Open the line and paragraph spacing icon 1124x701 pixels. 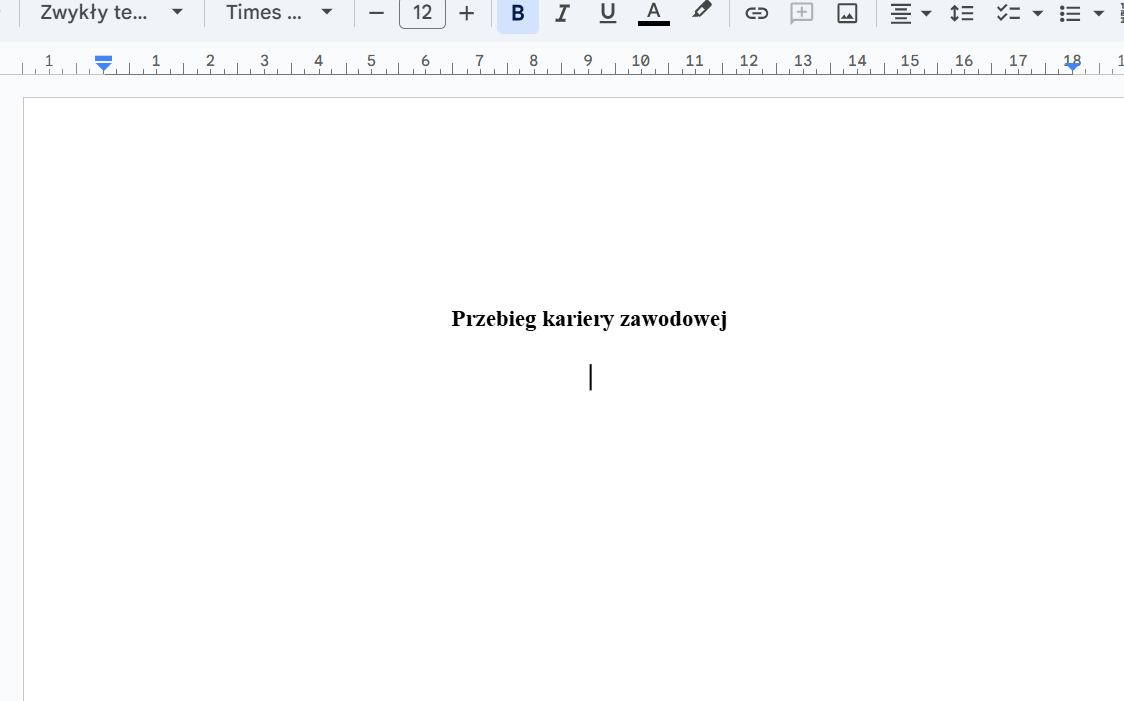pos(961,14)
